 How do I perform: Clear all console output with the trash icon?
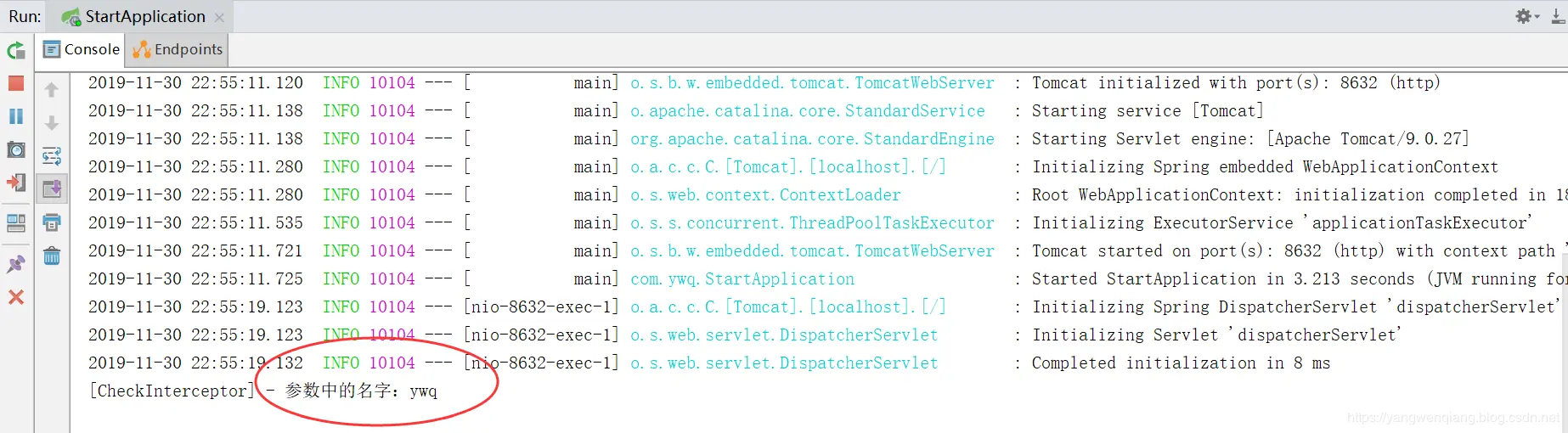coord(51,256)
